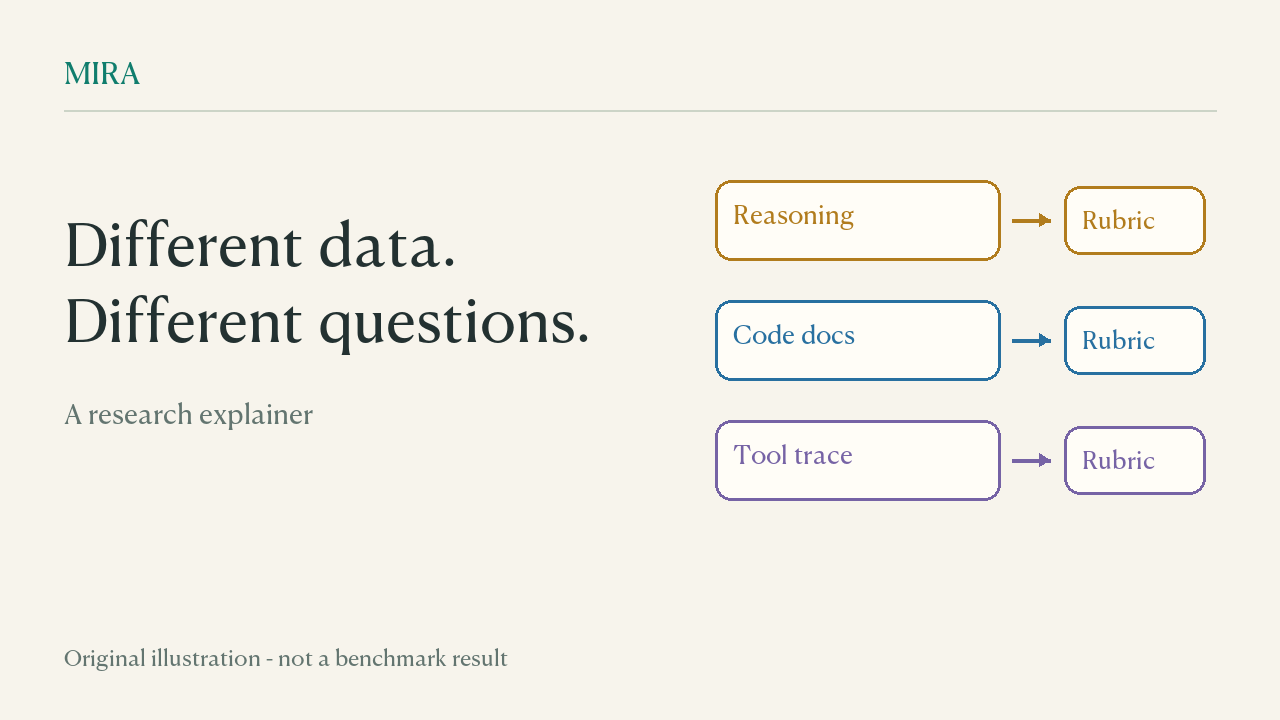
Task: Click the word 'Reasoning' label
Action: click(793, 217)
